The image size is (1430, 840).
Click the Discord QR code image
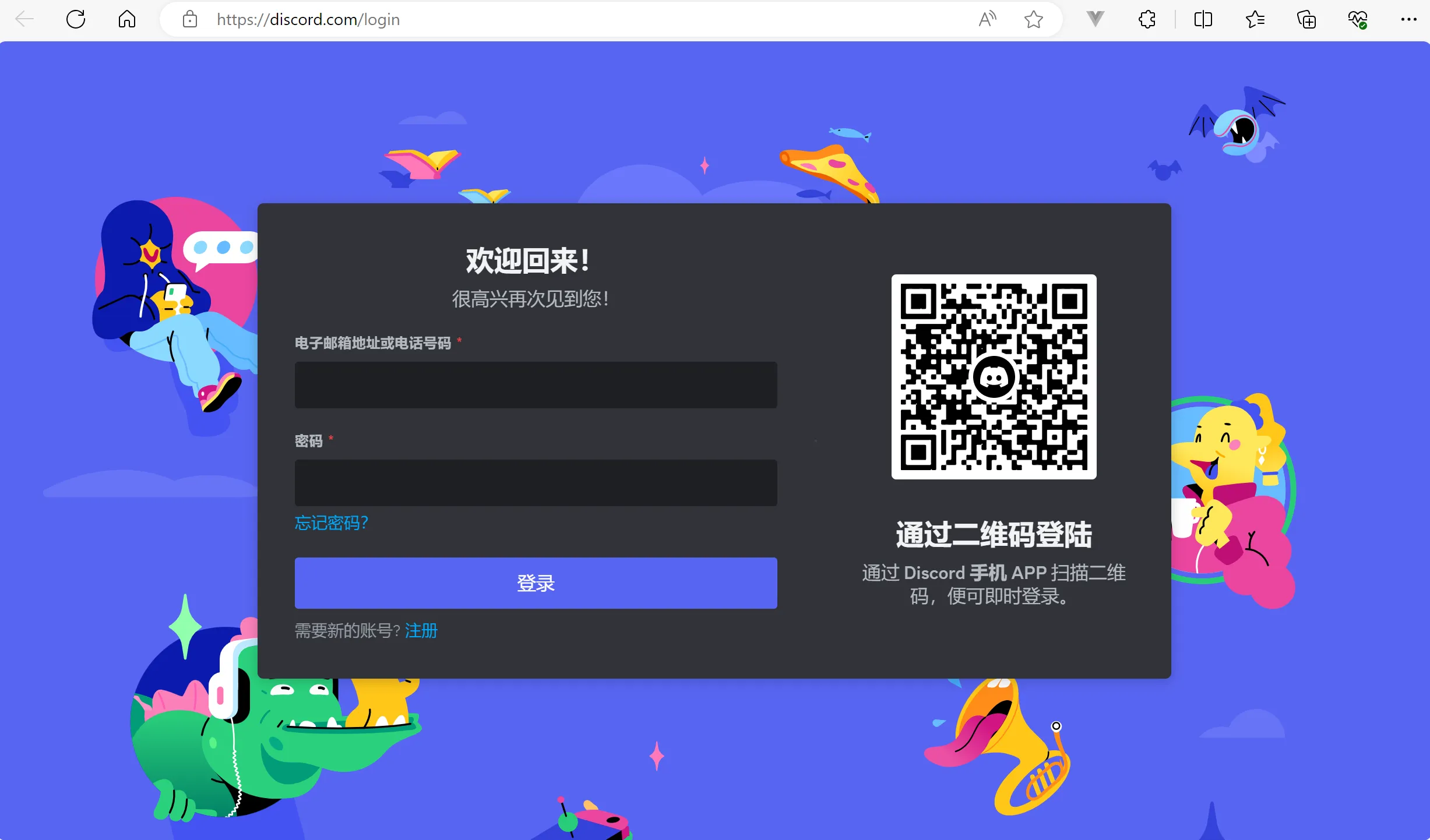pos(994,377)
